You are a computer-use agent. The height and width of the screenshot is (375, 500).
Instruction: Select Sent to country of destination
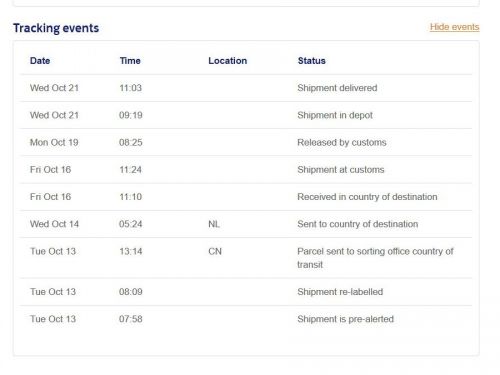358,224
